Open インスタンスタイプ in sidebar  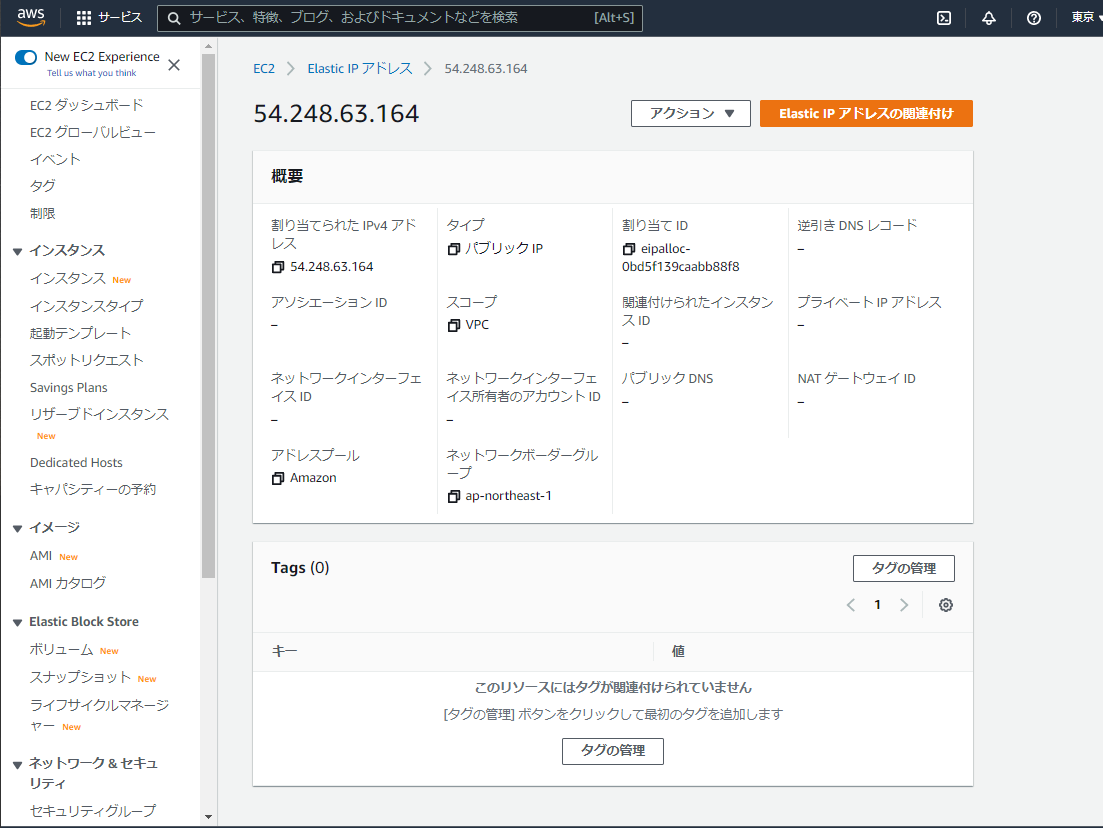[x=87, y=306]
